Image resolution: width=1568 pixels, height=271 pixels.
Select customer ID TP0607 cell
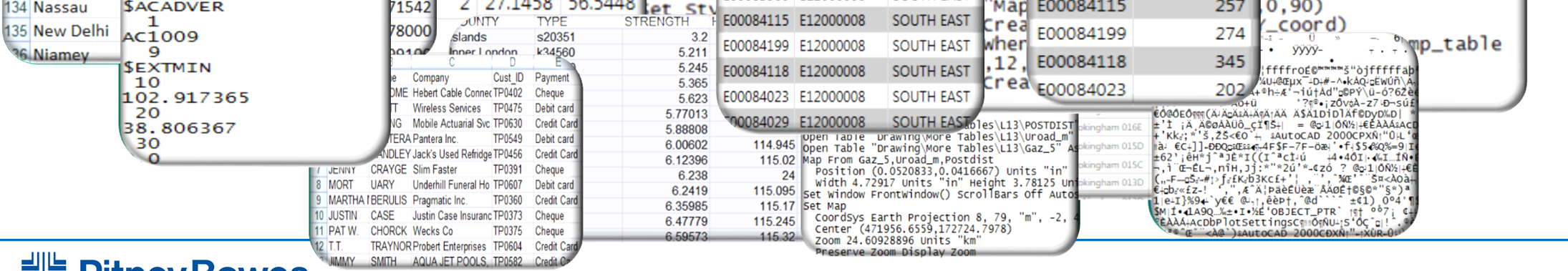508,184
